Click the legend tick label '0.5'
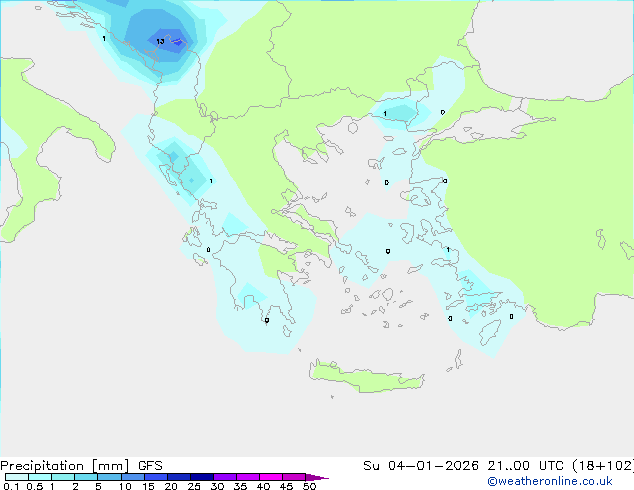 click(x=34, y=486)
